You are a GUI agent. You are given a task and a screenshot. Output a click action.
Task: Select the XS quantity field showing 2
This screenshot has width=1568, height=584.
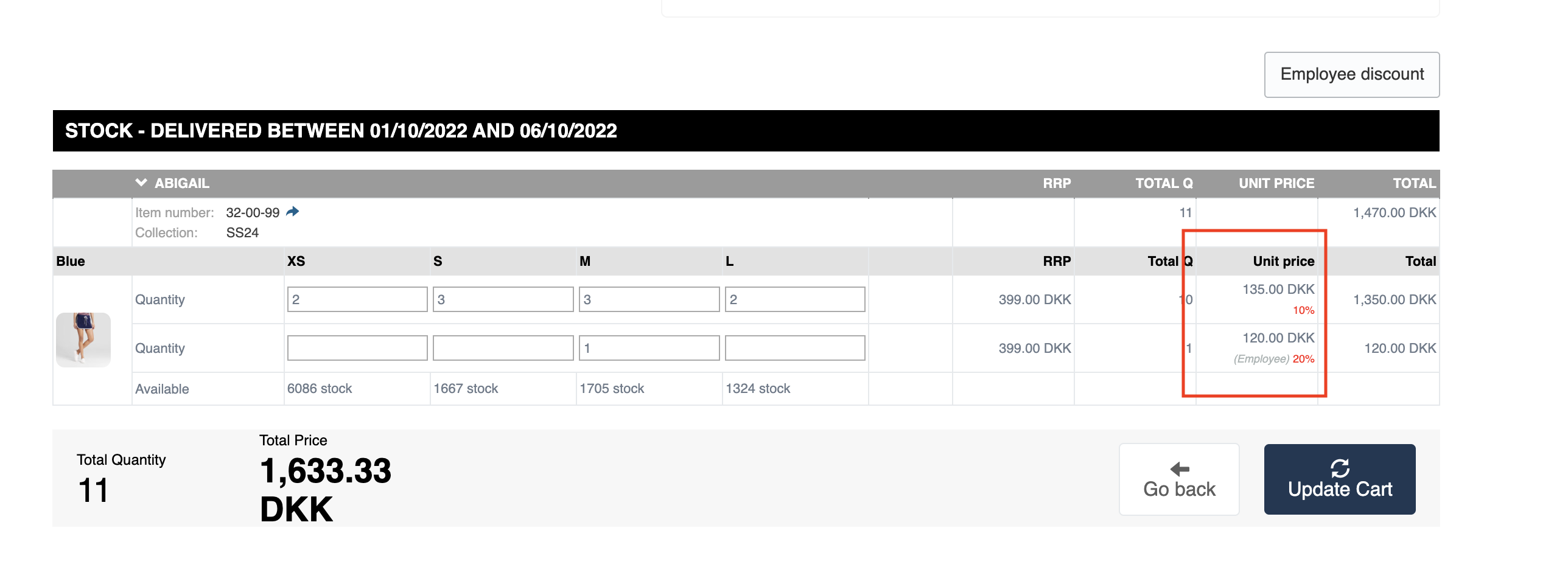tap(357, 299)
